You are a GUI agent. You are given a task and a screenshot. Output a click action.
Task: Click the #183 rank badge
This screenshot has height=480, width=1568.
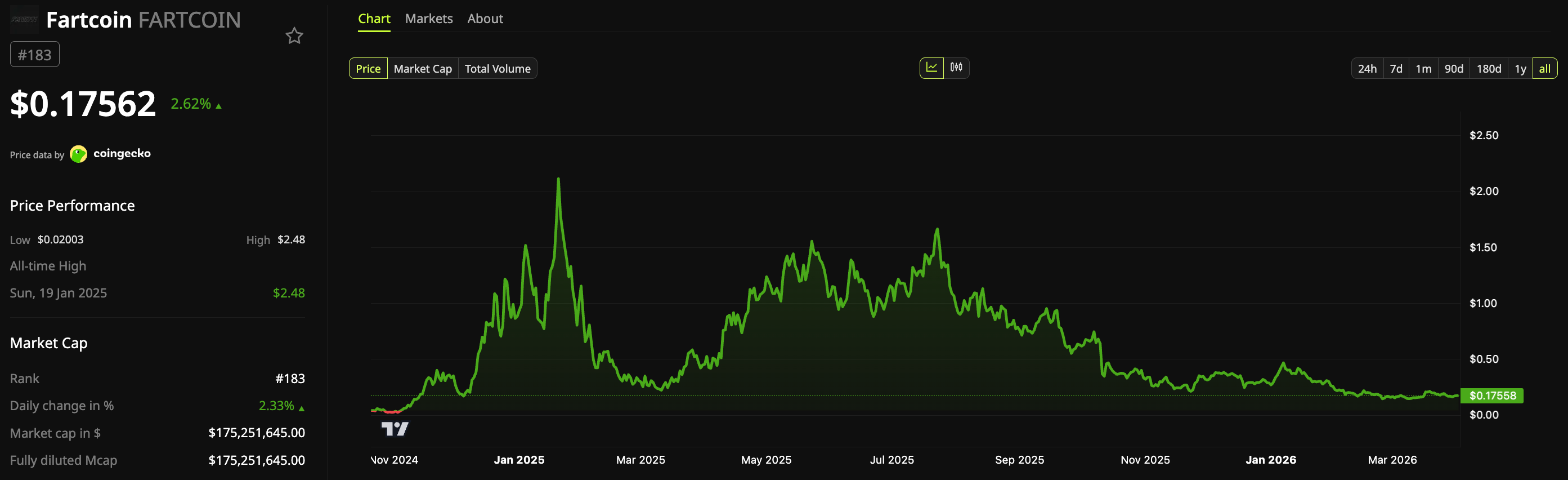pyautogui.click(x=35, y=55)
